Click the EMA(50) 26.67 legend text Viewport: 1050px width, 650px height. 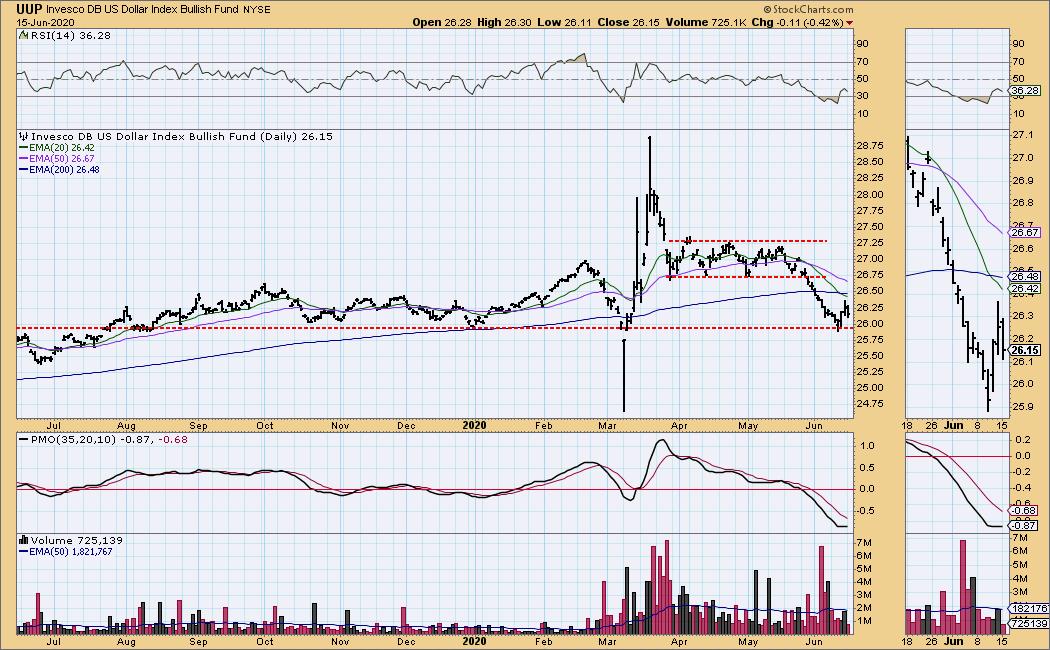(62, 159)
